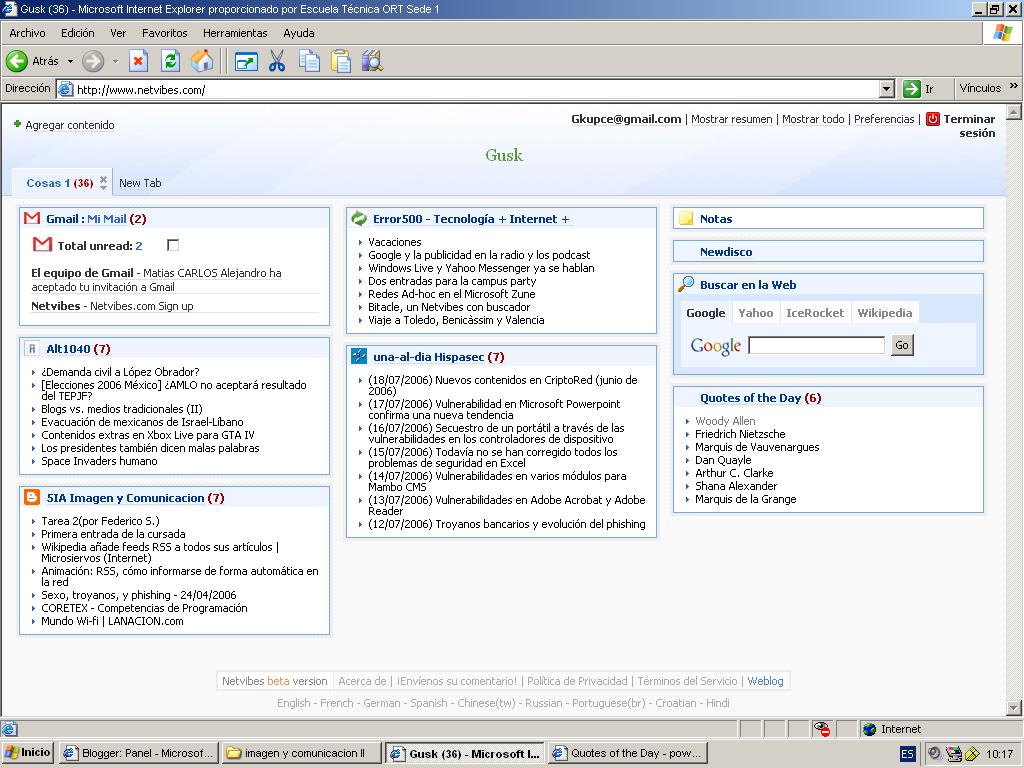1024x768 pixels.
Task: Open 'Mundo Wi-fi | LANACION.com' entry
Action: coord(112,621)
